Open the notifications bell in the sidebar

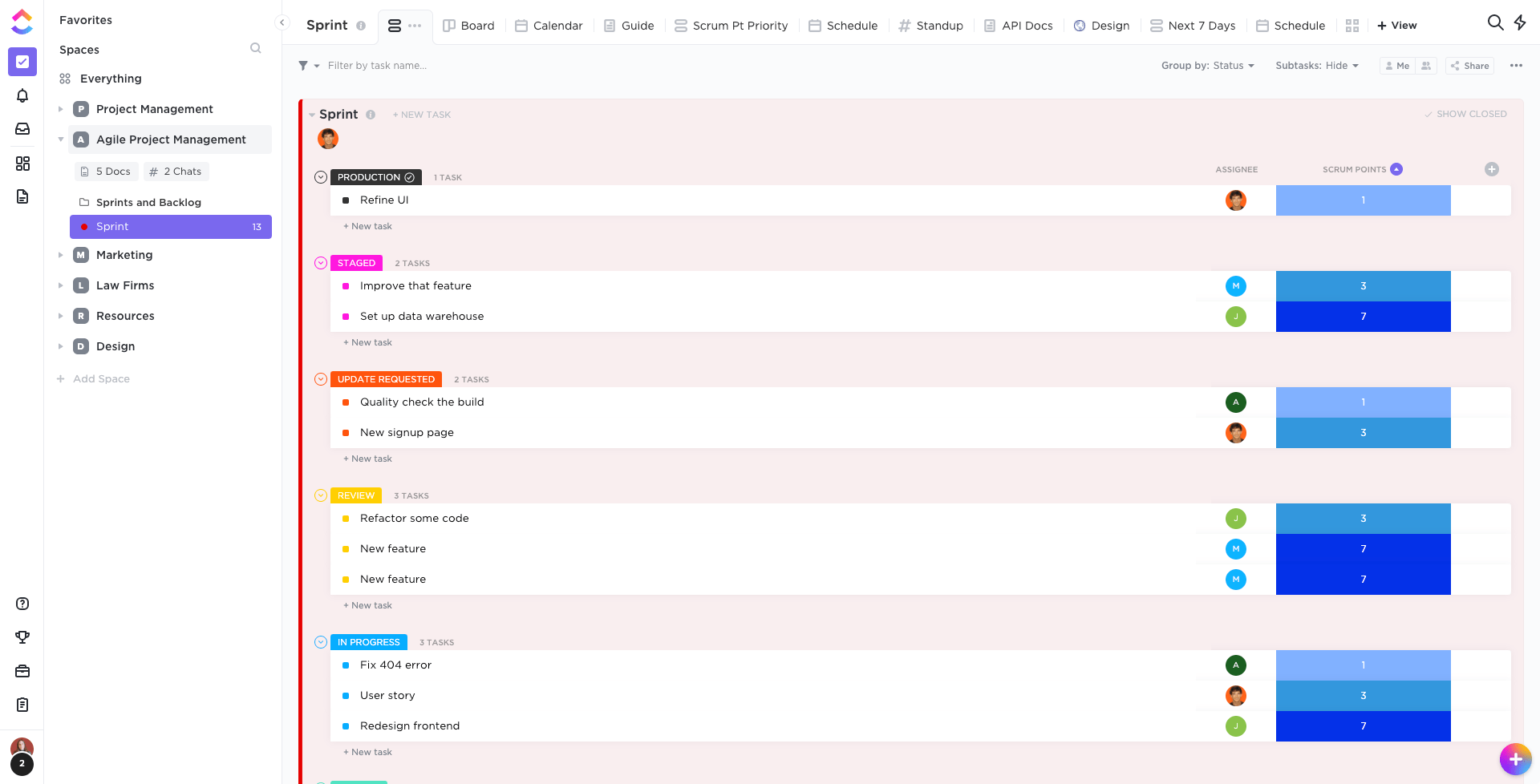click(x=22, y=95)
